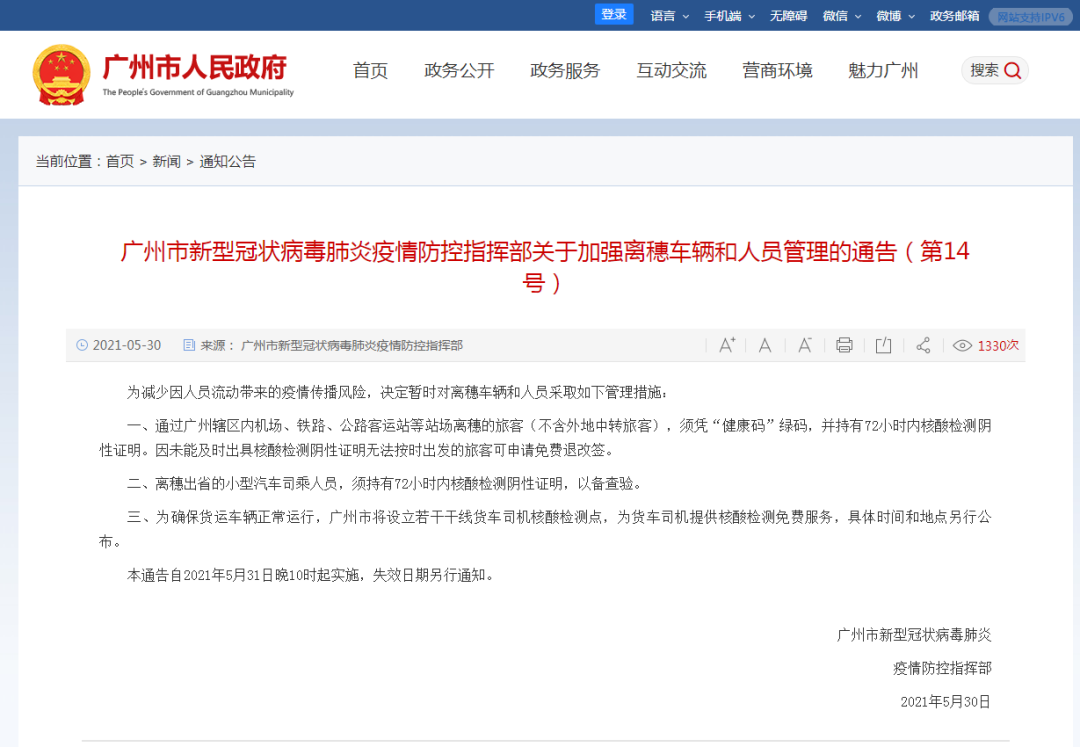Click the 网站支持IPV6 badge

point(1030,17)
